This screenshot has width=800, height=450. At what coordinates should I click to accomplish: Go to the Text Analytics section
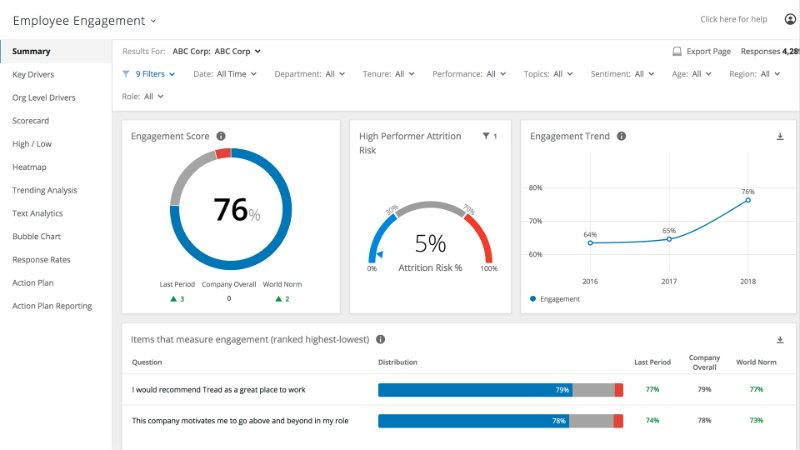click(x=37, y=213)
